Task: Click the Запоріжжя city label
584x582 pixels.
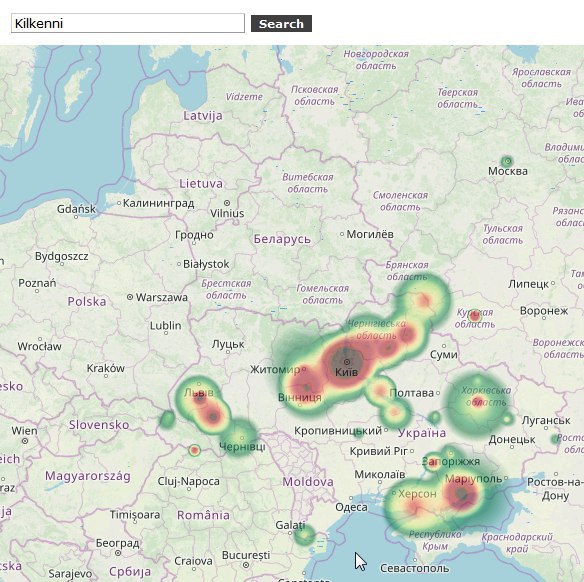Action: click(451, 462)
